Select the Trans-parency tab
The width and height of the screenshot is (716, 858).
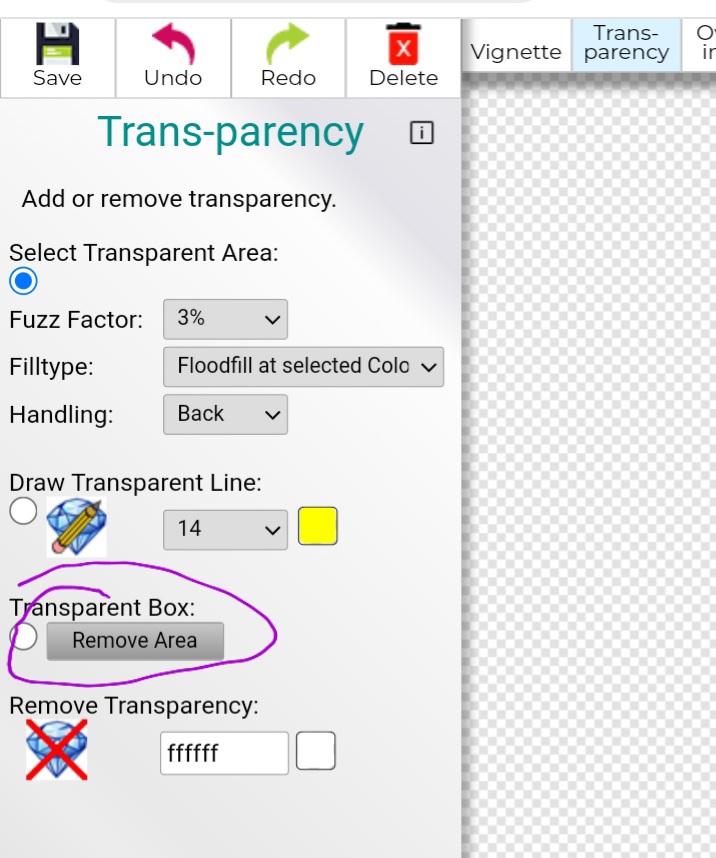tap(626, 45)
